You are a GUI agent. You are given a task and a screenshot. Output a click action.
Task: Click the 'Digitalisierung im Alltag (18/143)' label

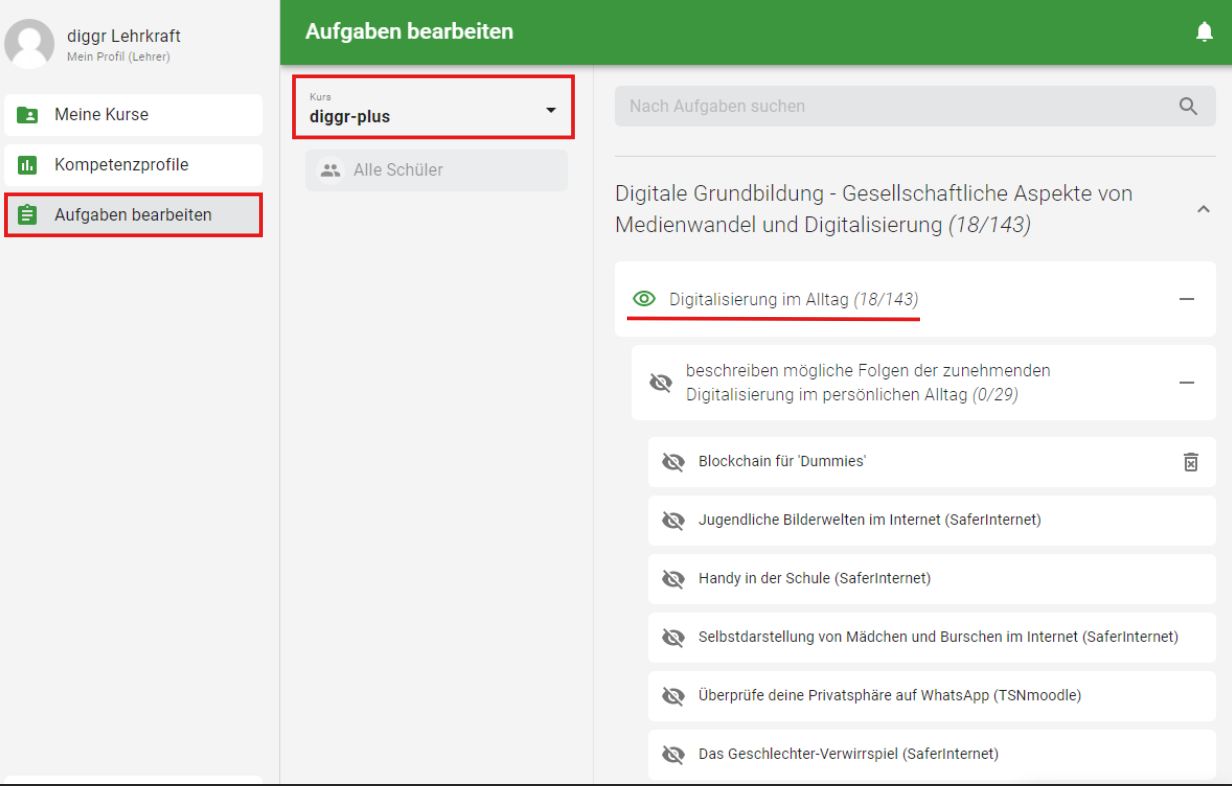click(x=794, y=299)
